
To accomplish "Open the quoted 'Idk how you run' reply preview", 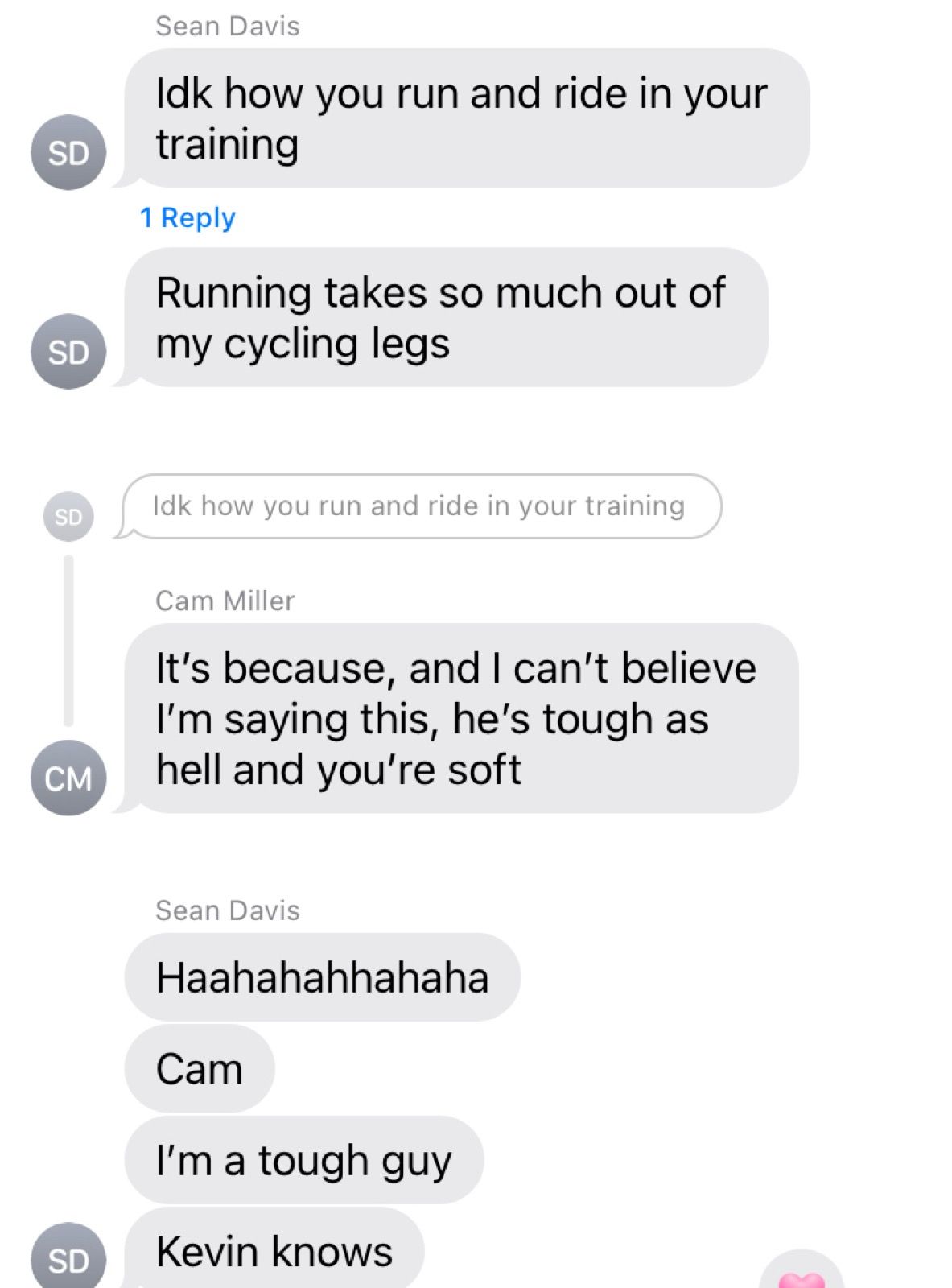I will click(x=420, y=506).
